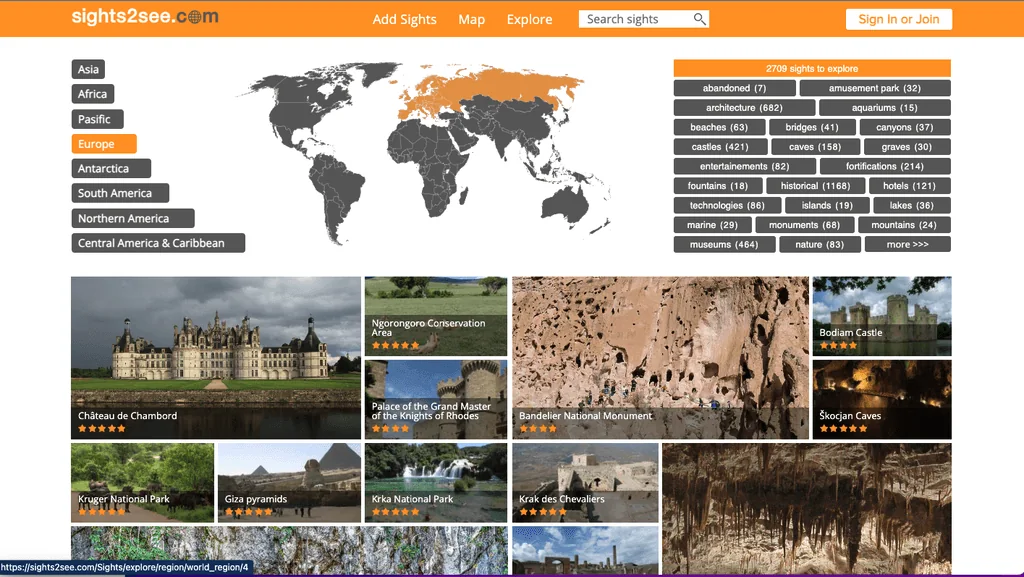Filter by nature (83) category
This screenshot has width=1024, height=577.
click(x=820, y=245)
